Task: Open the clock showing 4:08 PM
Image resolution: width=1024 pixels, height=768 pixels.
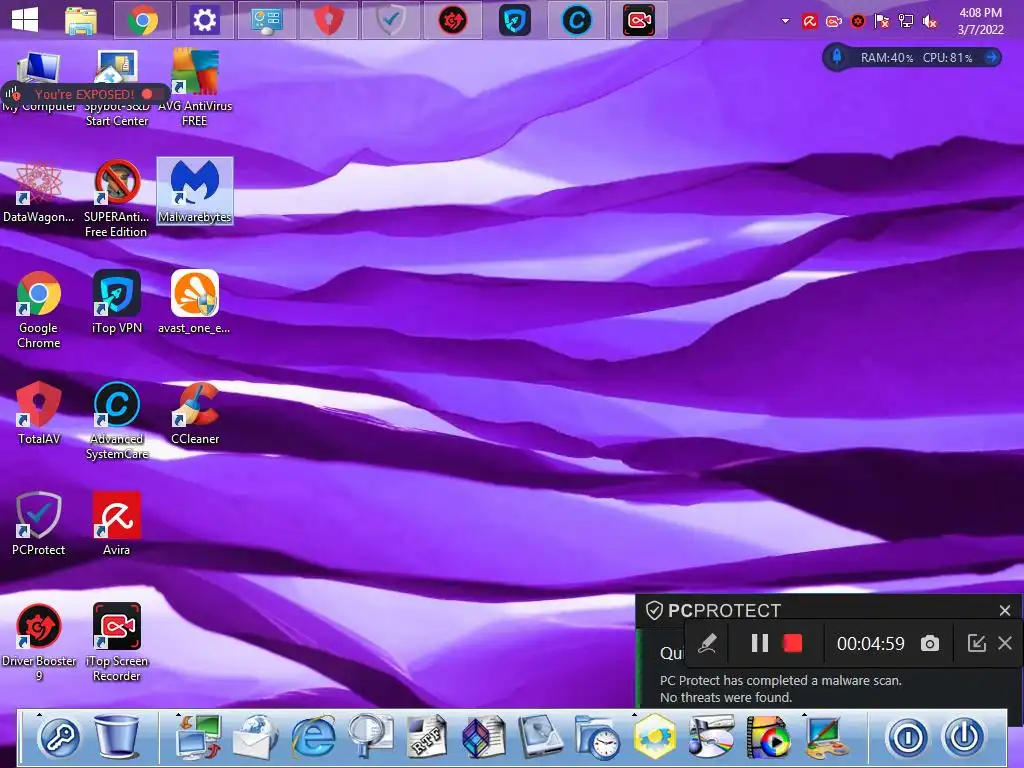Action: click(x=980, y=21)
